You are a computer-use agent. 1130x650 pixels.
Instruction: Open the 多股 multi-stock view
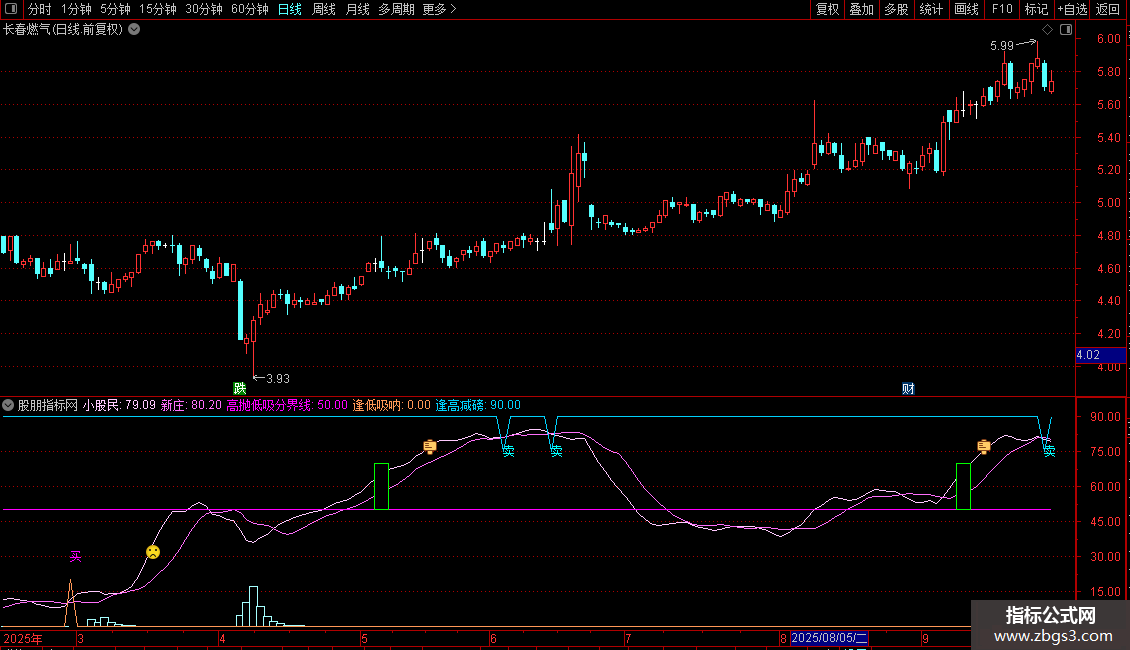[896, 9]
